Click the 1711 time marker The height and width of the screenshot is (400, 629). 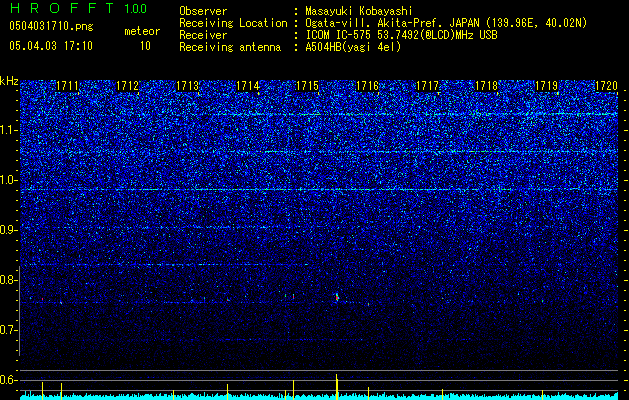(67, 86)
